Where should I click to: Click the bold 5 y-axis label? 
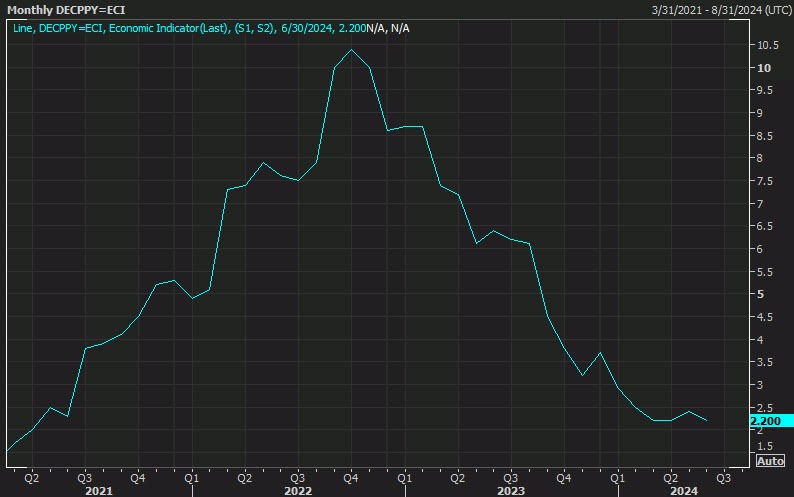761,294
